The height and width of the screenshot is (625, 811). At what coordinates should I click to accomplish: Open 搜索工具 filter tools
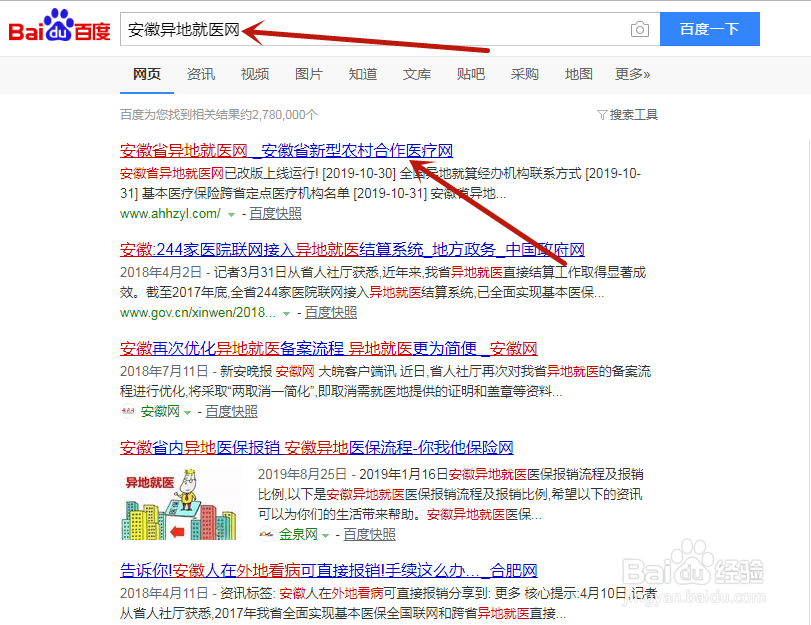pyautogui.click(x=627, y=114)
